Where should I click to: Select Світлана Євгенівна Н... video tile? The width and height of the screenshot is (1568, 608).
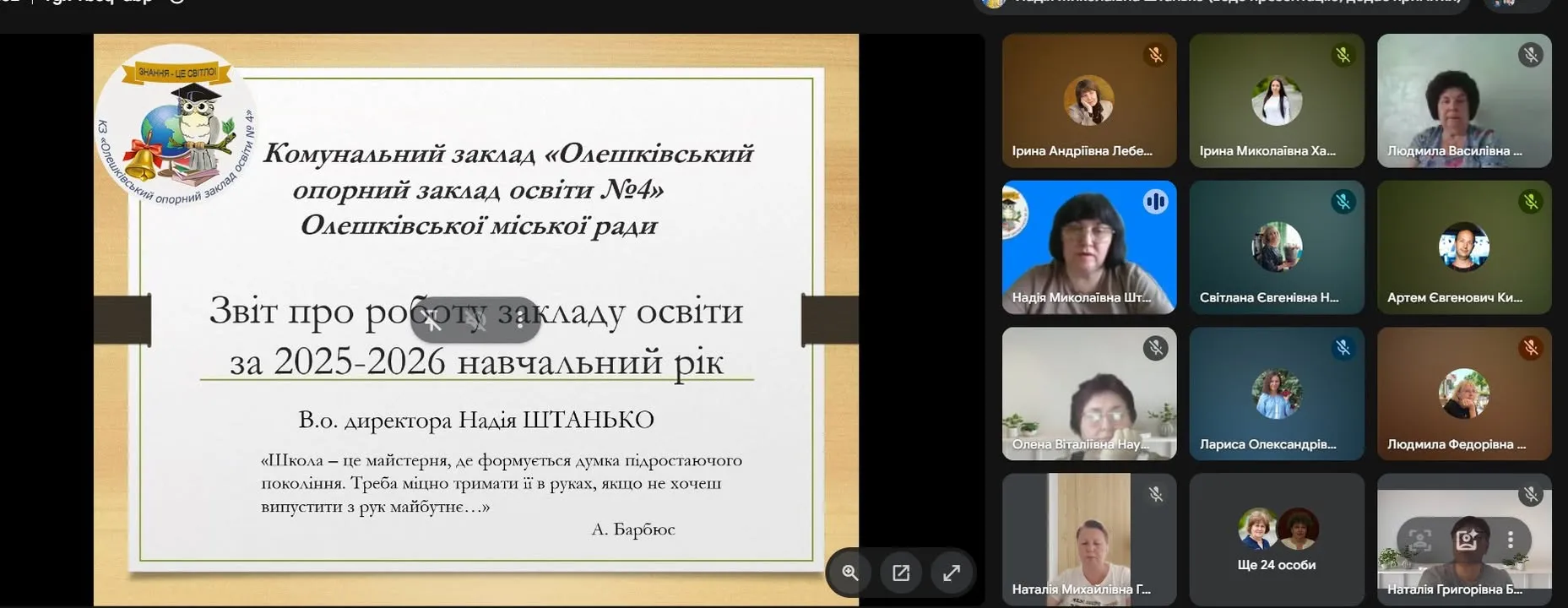[1277, 247]
